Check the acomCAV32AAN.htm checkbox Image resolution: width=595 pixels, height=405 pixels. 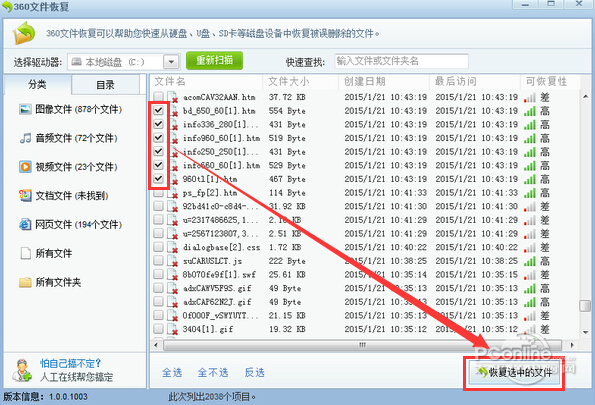(158, 97)
